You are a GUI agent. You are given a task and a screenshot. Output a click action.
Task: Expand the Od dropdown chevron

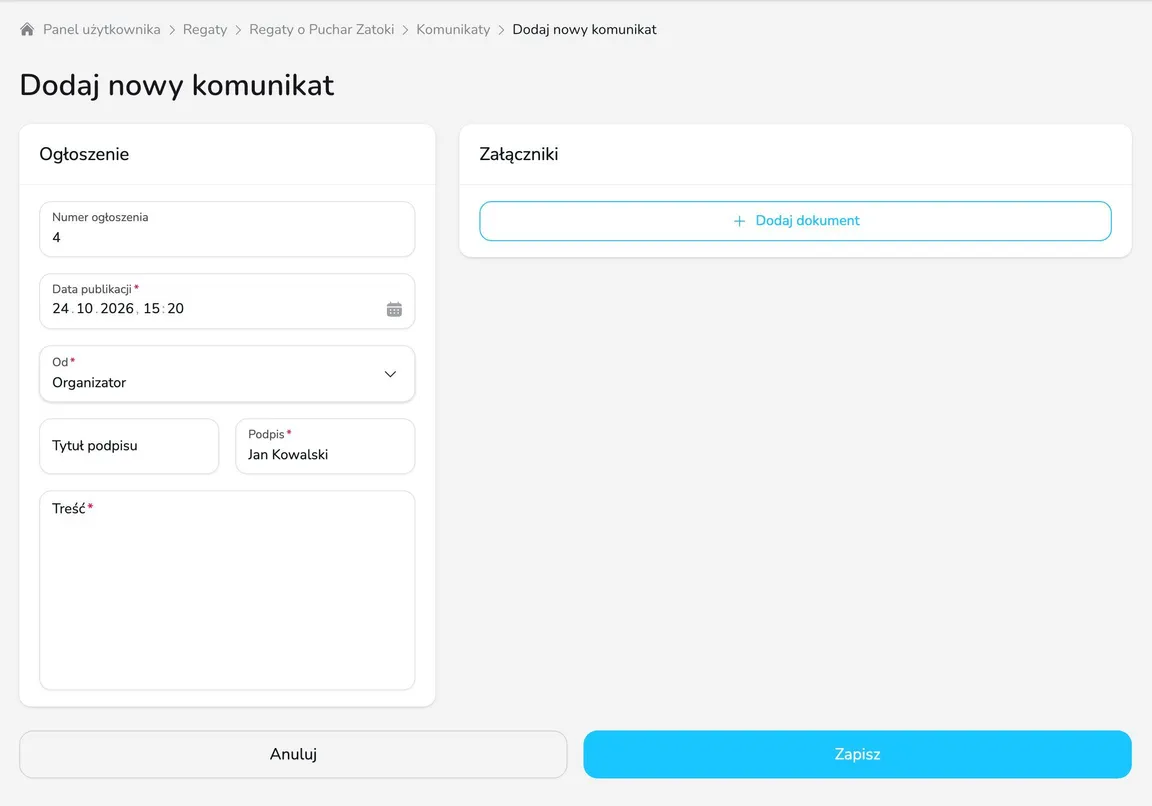coord(390,374)
